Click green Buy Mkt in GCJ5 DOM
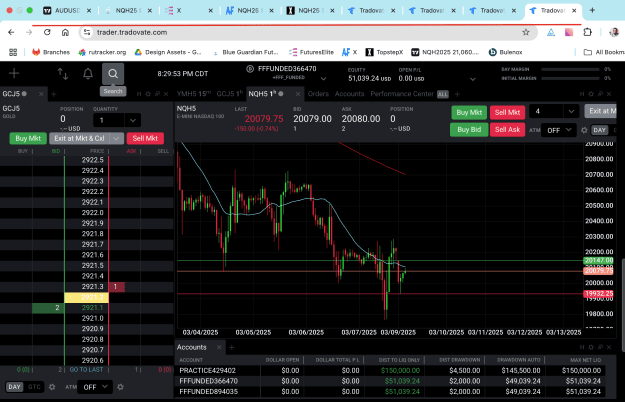Image resolution: width=625 pixels, height=402 pixels. pyautogui.click(x=28, y=138)
